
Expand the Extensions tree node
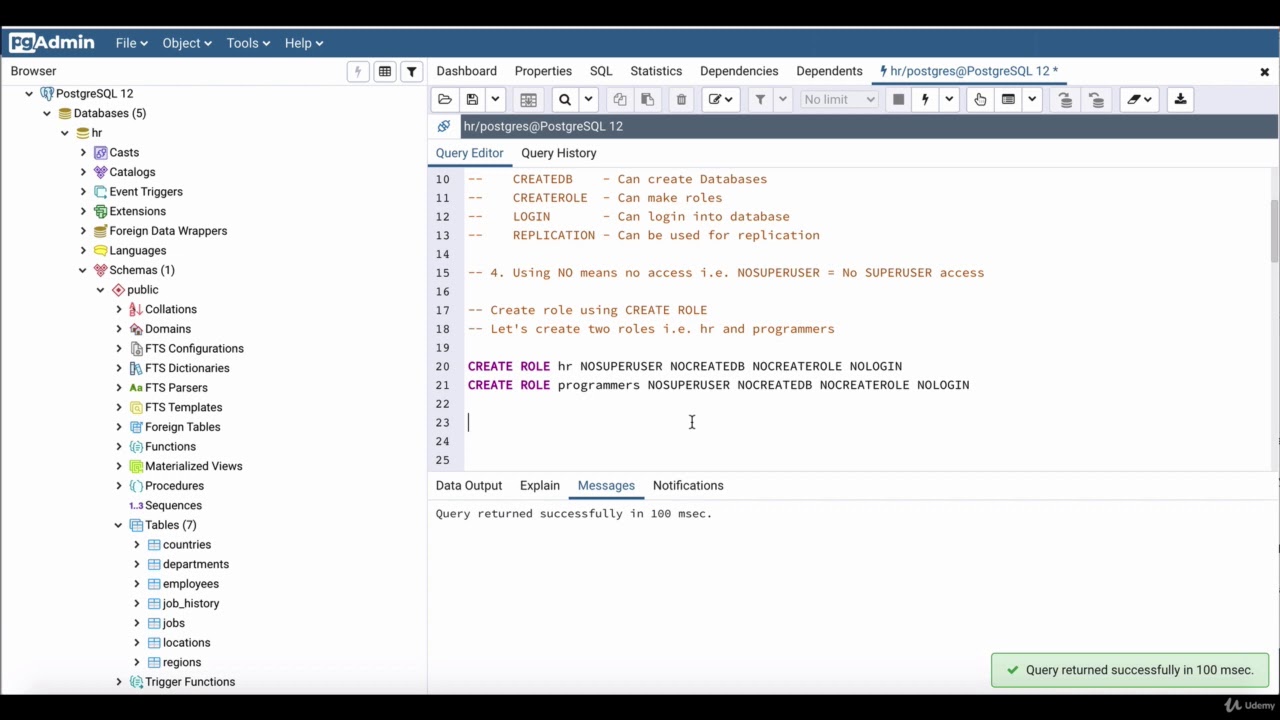tap(83, 211)
